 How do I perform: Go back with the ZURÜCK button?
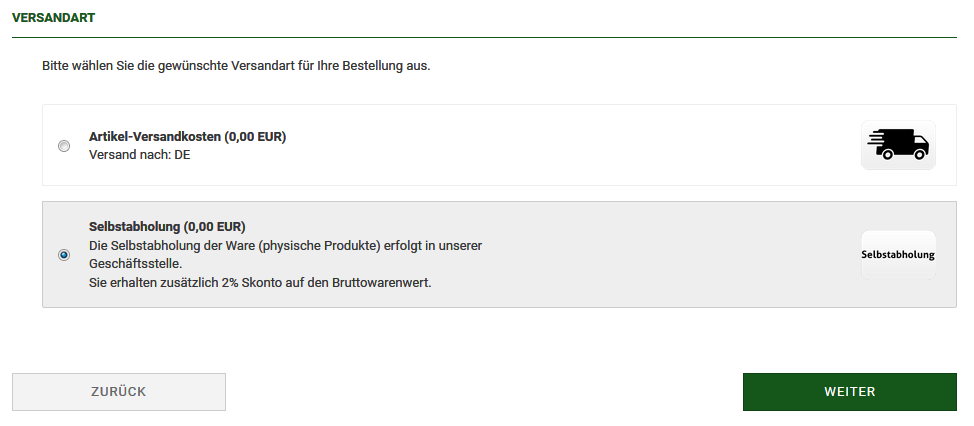click(x=119, y=392)
